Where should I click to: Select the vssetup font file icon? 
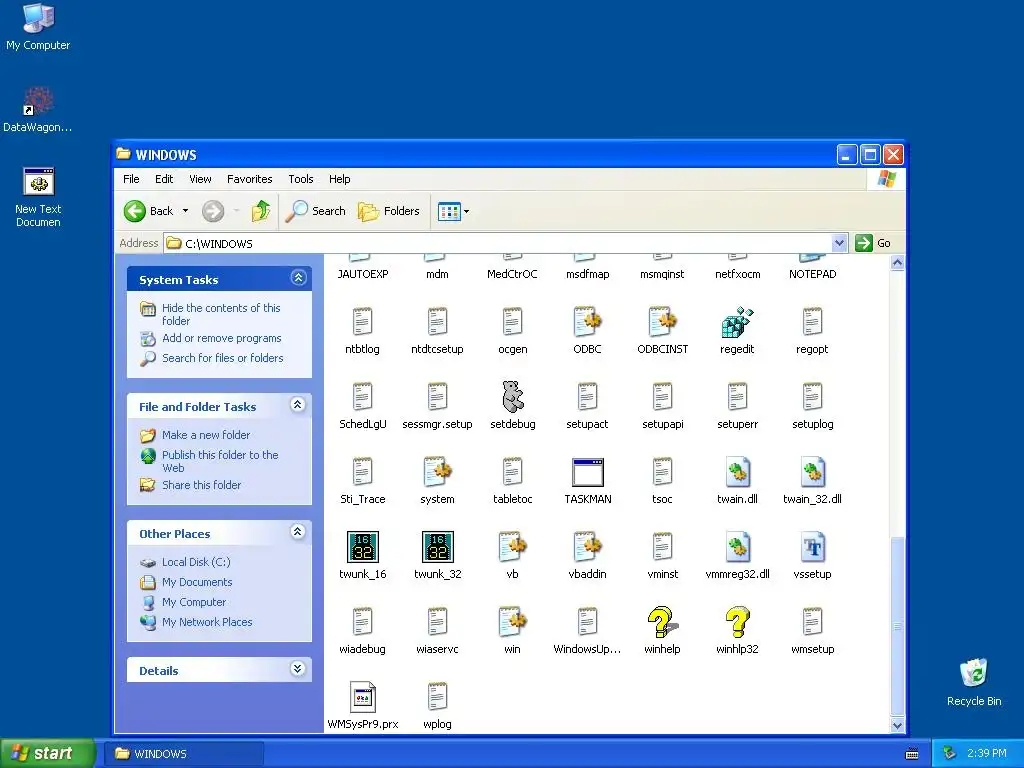[x=812, y=547]
